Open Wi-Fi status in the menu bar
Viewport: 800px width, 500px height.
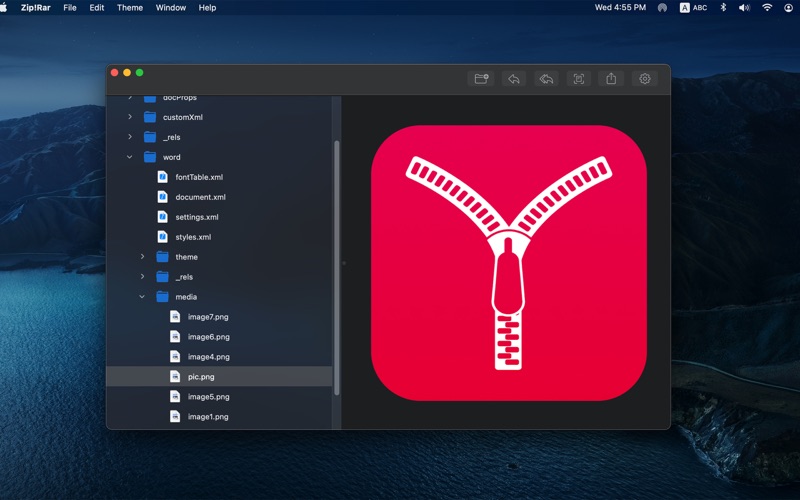coord(767,7)
